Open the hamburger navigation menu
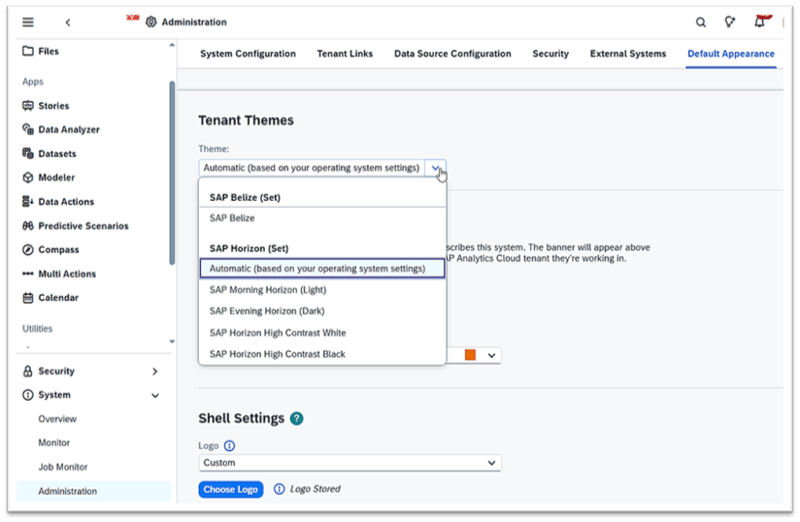Screen dimensions: 800x522 (x=28, y=22)
